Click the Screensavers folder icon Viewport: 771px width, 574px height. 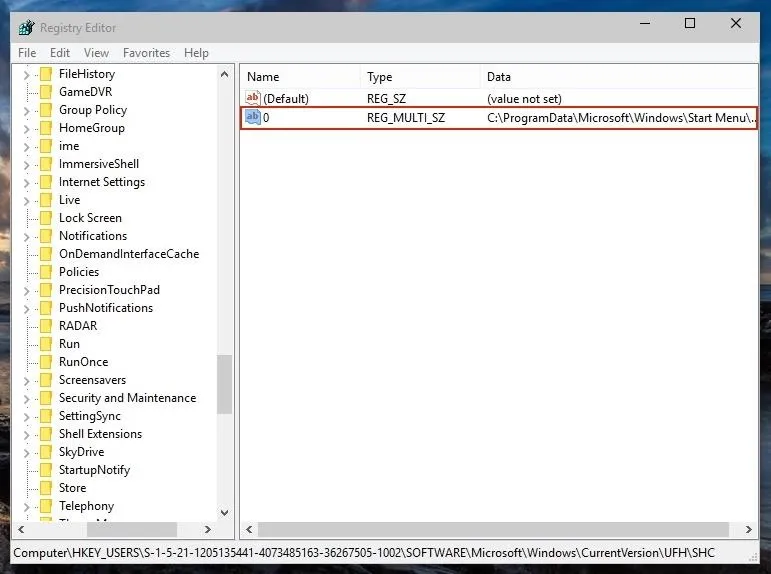(46, 380)
